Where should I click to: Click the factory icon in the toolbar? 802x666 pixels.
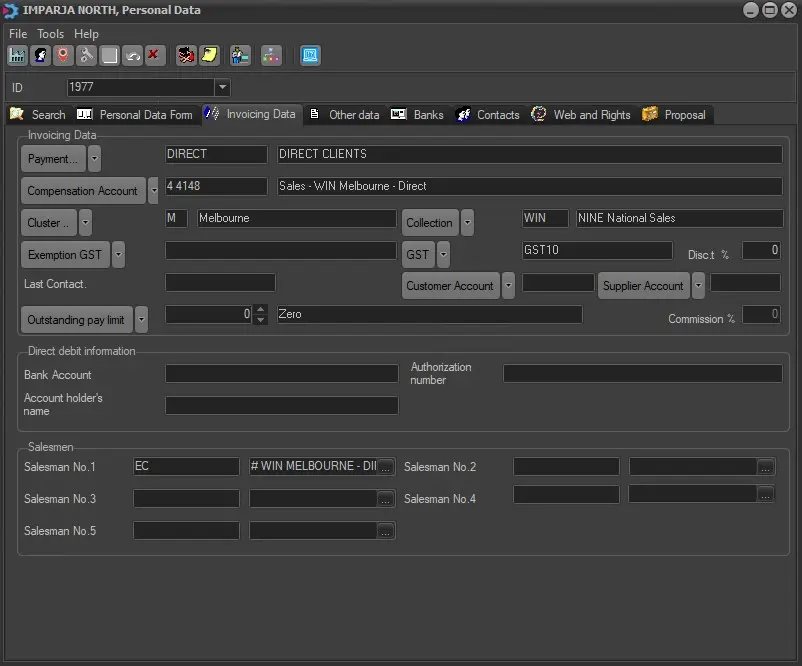17,56
